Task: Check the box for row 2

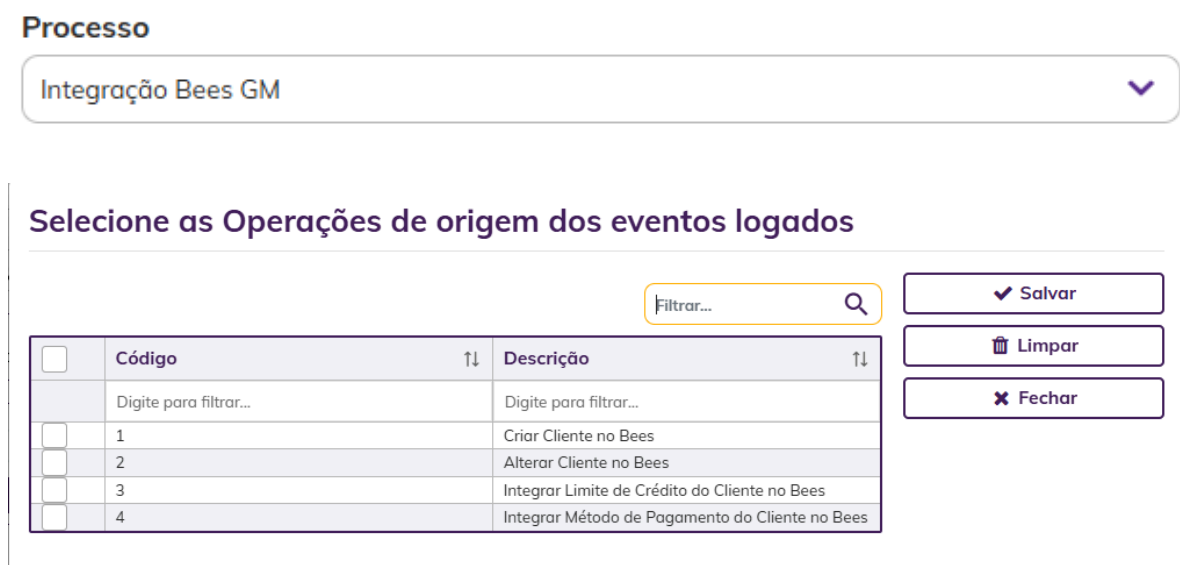Action: point(54,463)
